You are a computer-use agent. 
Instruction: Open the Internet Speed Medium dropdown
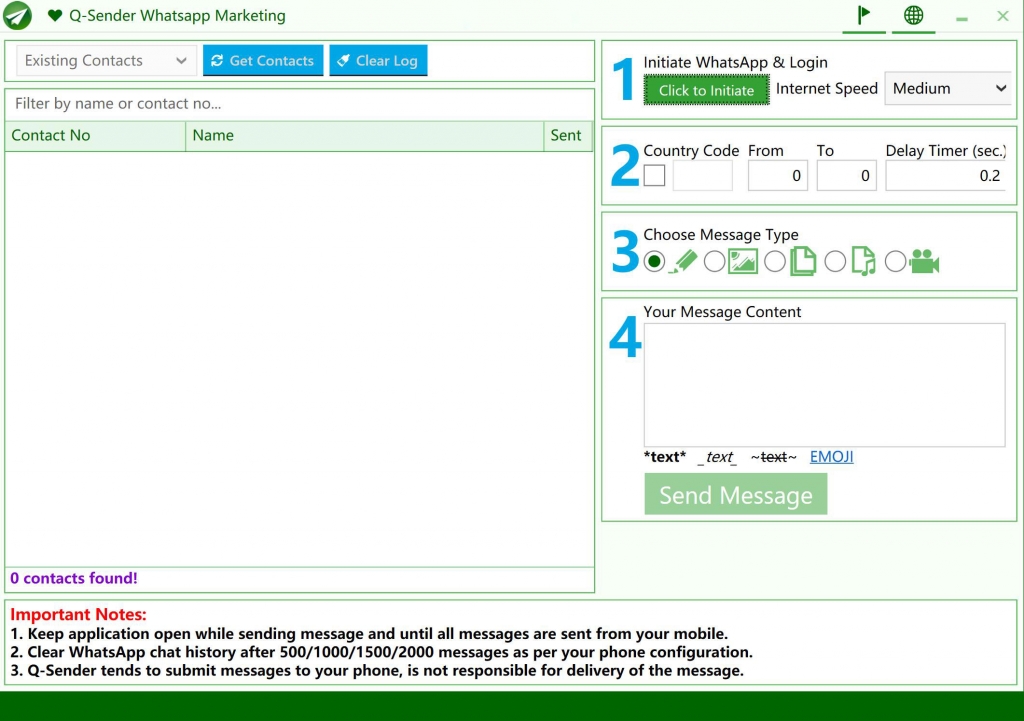pos(948,88)
